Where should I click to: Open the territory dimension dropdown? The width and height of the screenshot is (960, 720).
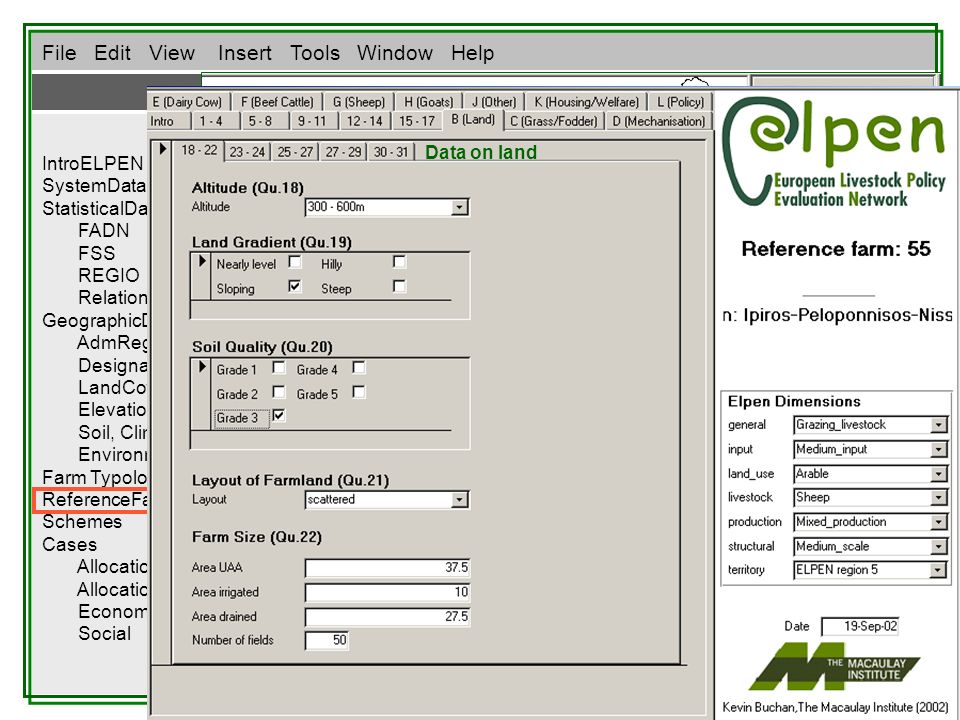[x=939, y=571]
